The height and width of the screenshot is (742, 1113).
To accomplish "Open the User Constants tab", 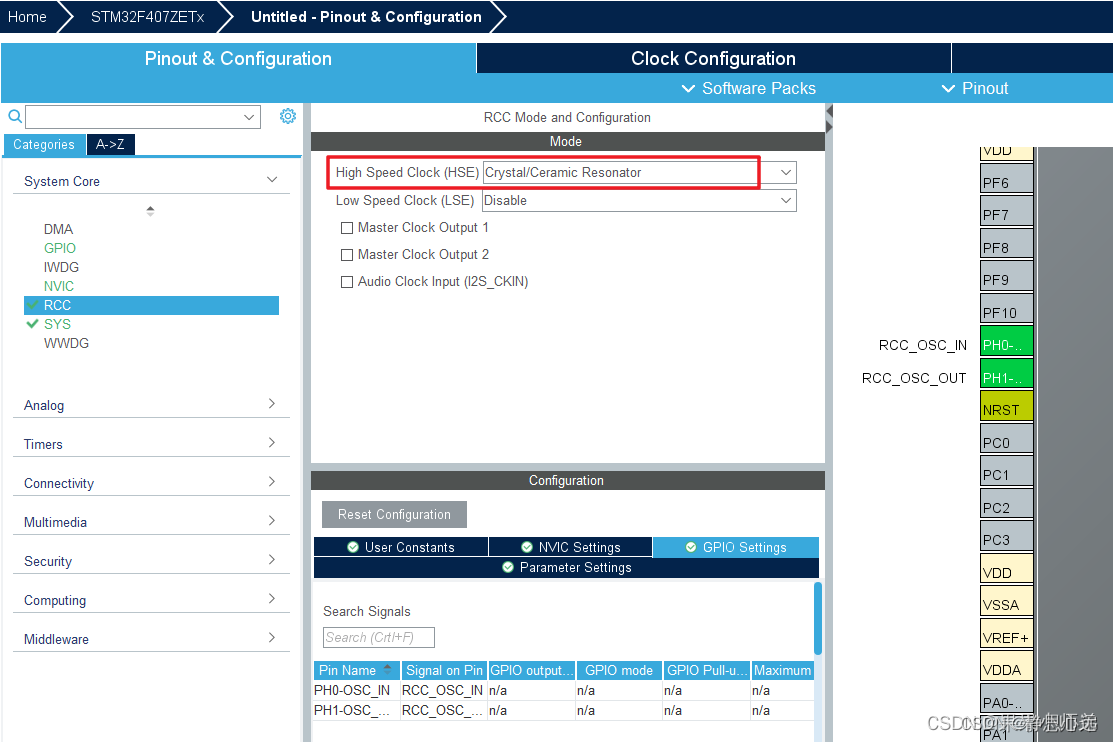I will [401, 547].
